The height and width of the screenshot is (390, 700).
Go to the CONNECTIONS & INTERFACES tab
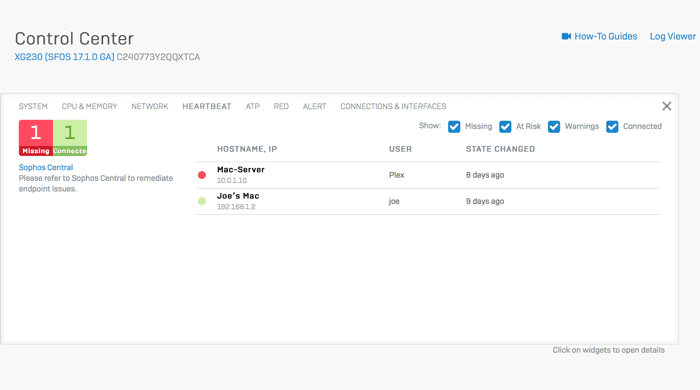click(x=393, y=106)
